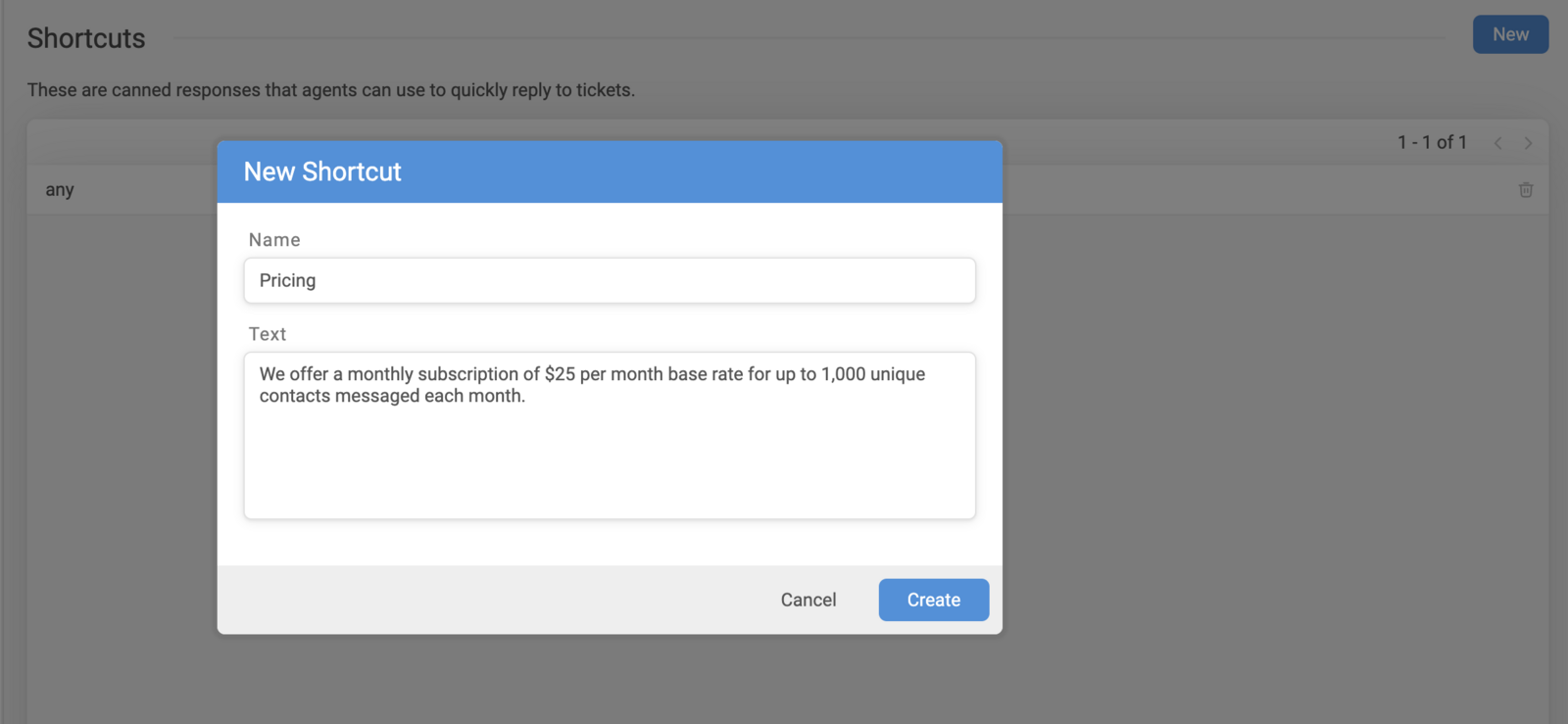Viewport: 1568px width, 724px height.
Task: Click the "1 - 1 of 1" pagination count
Action: [1432, 143]
